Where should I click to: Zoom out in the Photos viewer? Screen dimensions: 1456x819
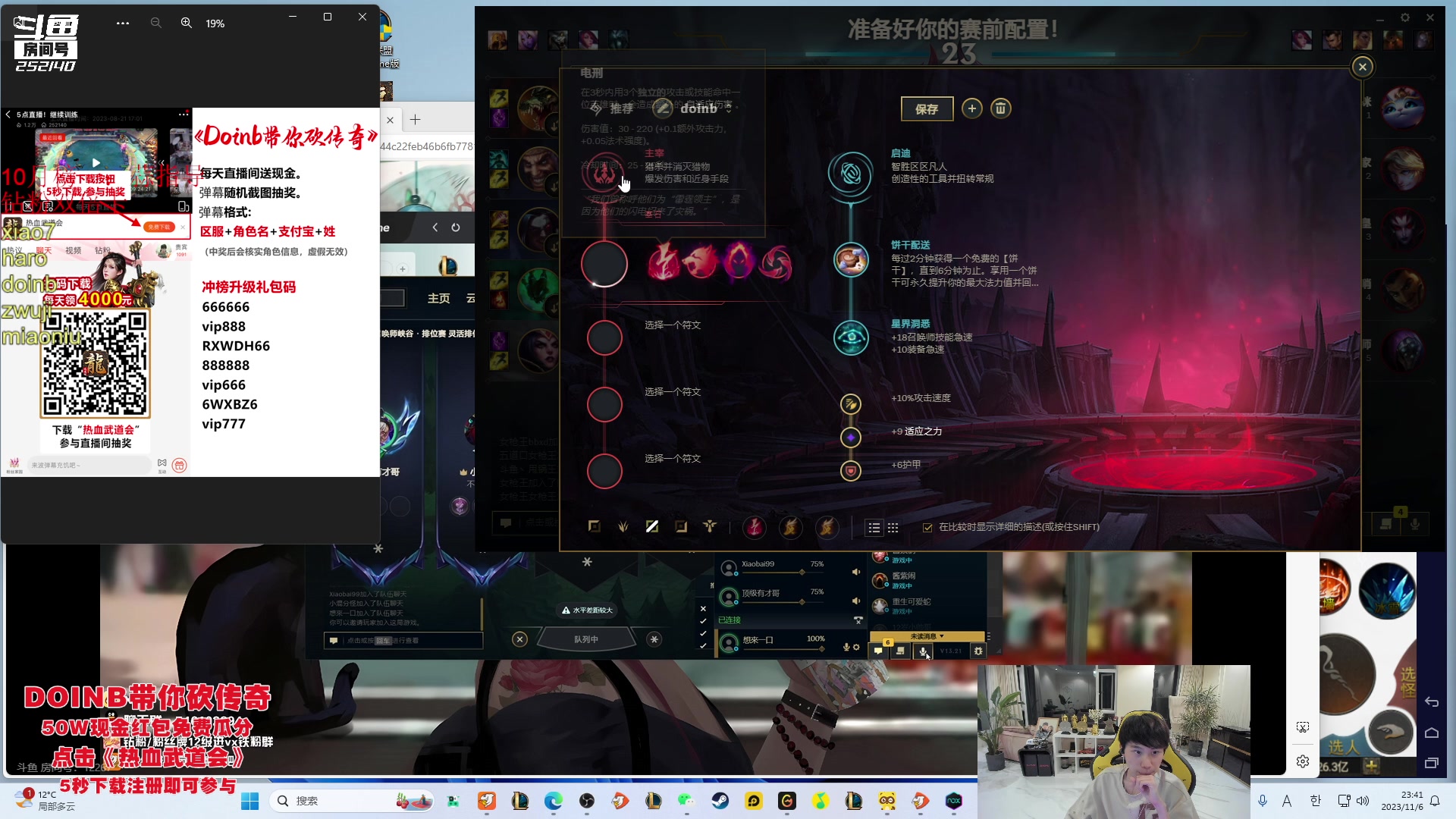[x=156, y=23]
